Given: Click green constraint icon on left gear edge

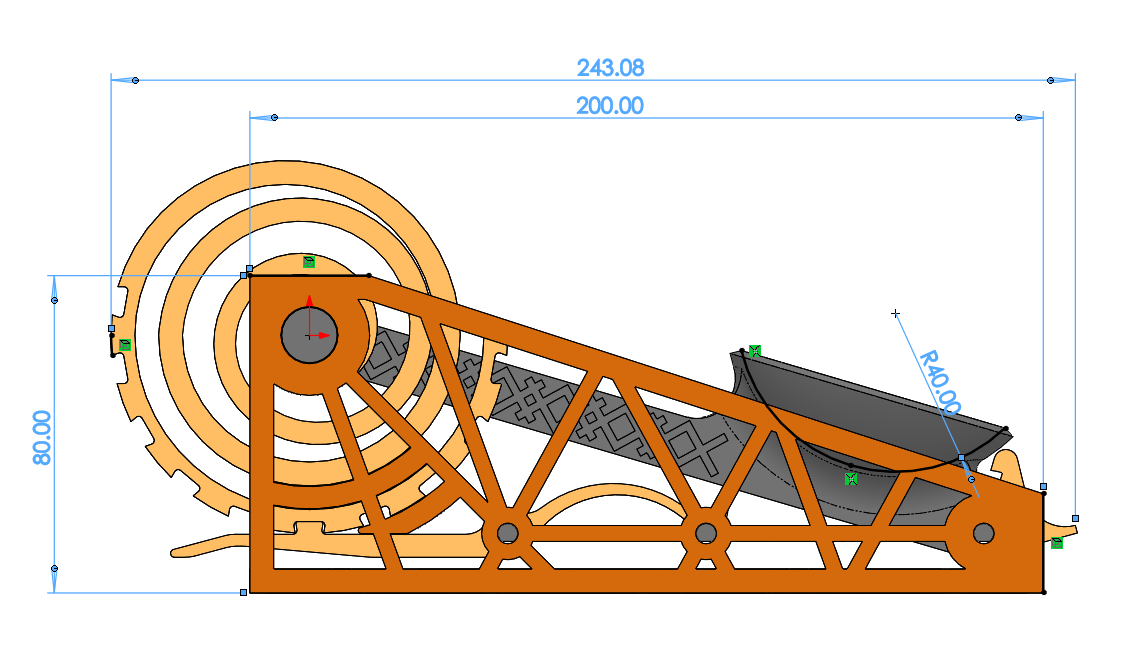Looking at the screenshot, I should pyautogui.click(x=125, y=345).
